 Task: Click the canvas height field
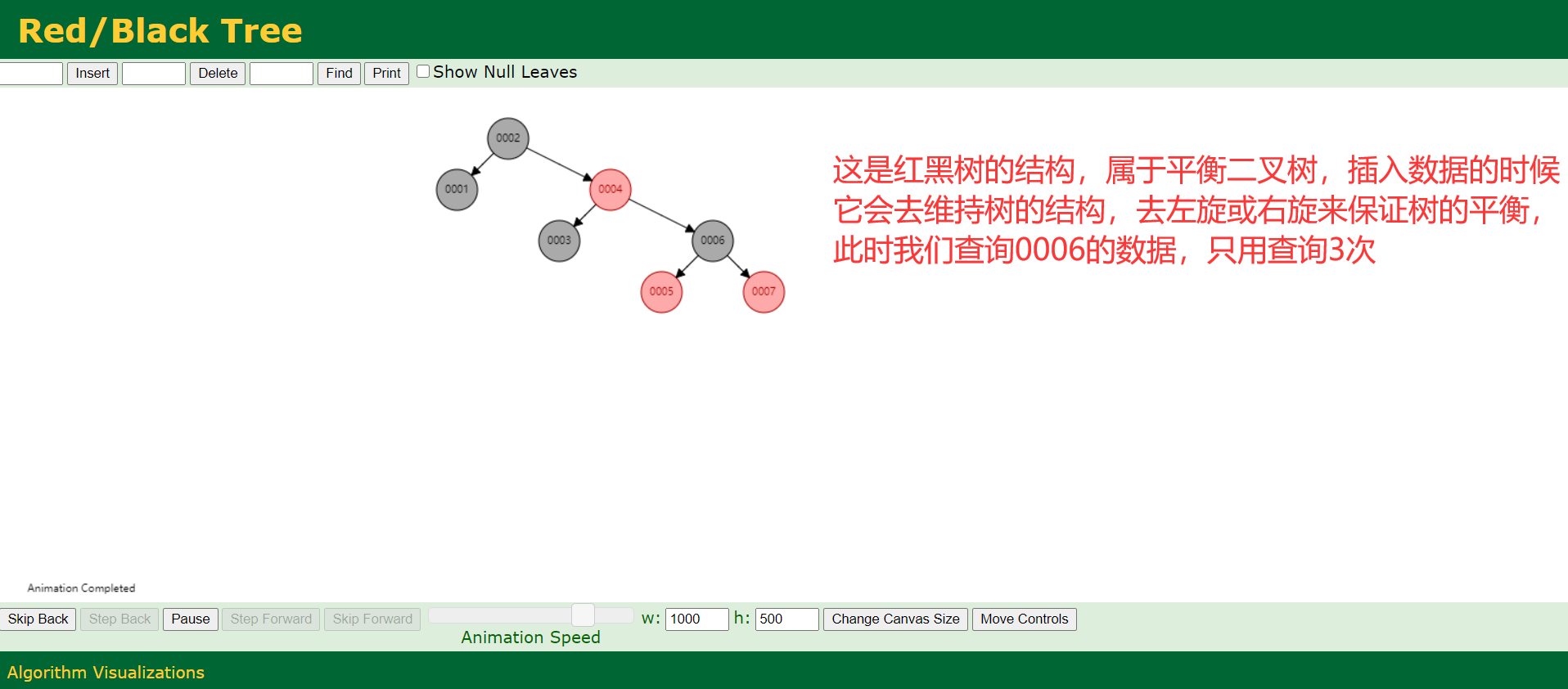(x=786, y=619)
